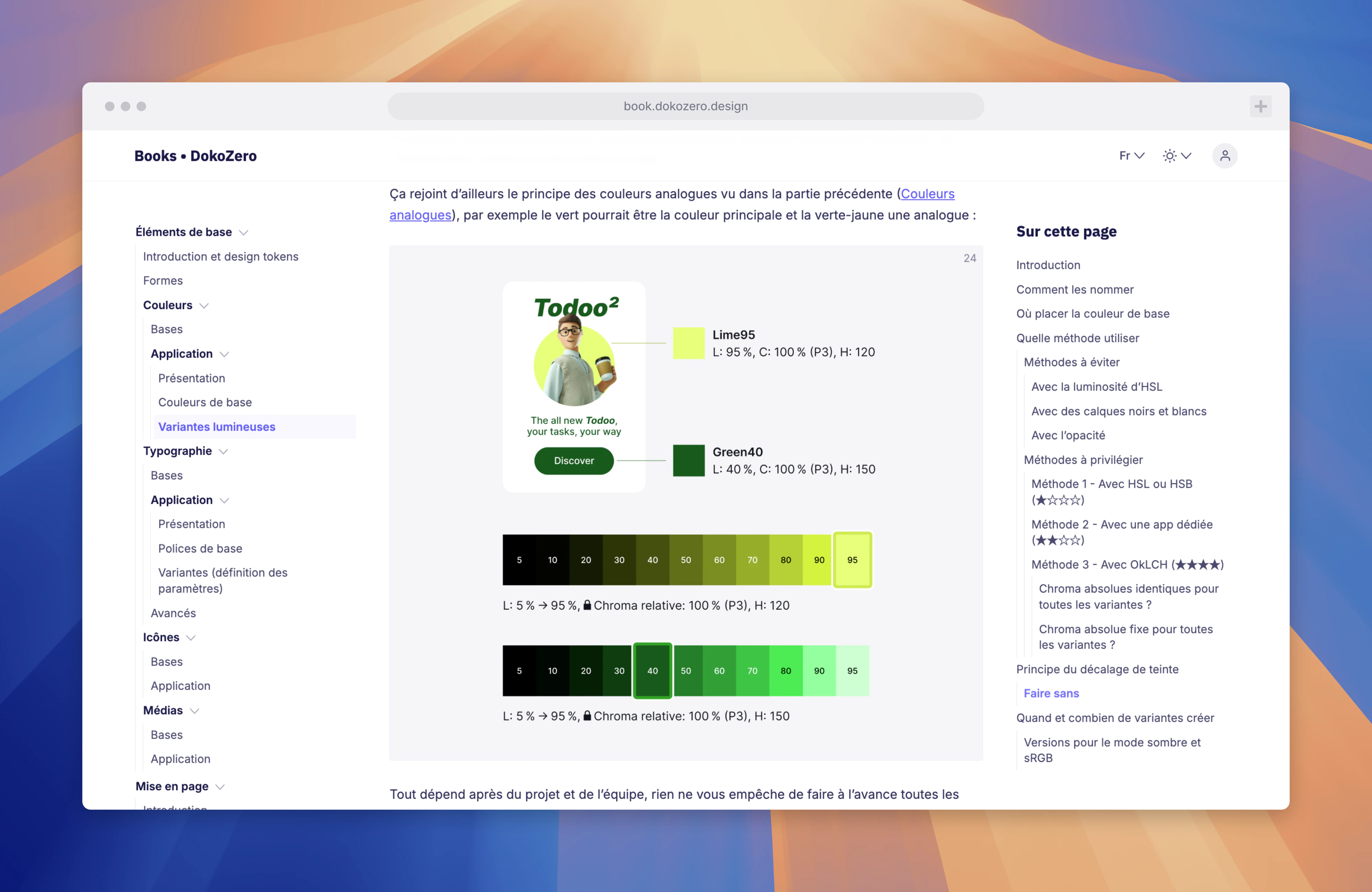This screenshot has width=1372, height=892.
Task: Open Variantes (définition des paramètres) page
Action: click(223, 580)
